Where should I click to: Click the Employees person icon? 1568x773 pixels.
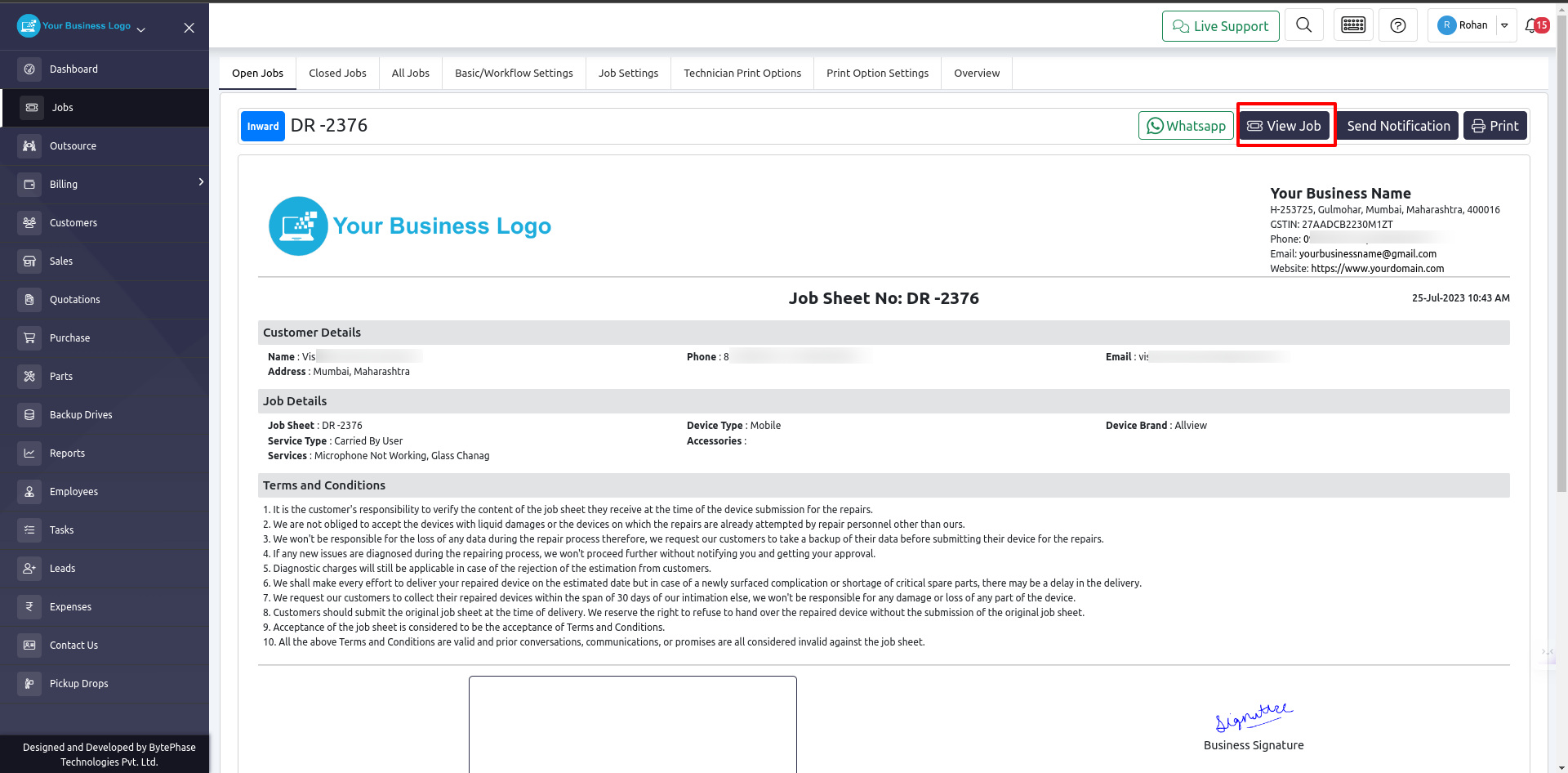coord(29,492)
